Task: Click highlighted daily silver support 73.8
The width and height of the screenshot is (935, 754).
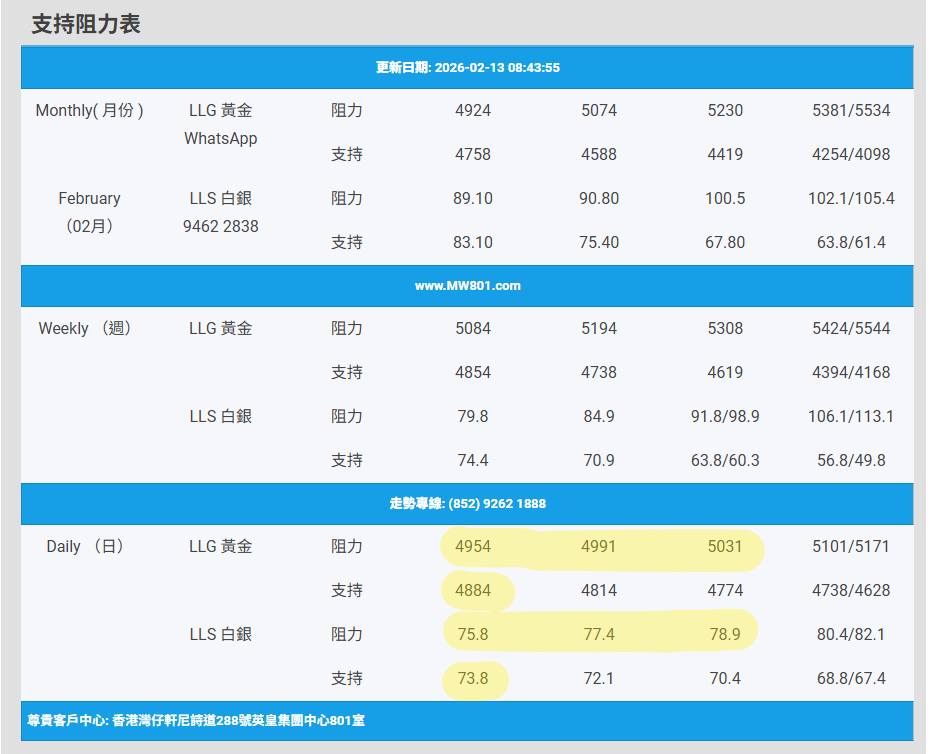Action: tap(473, 679)
